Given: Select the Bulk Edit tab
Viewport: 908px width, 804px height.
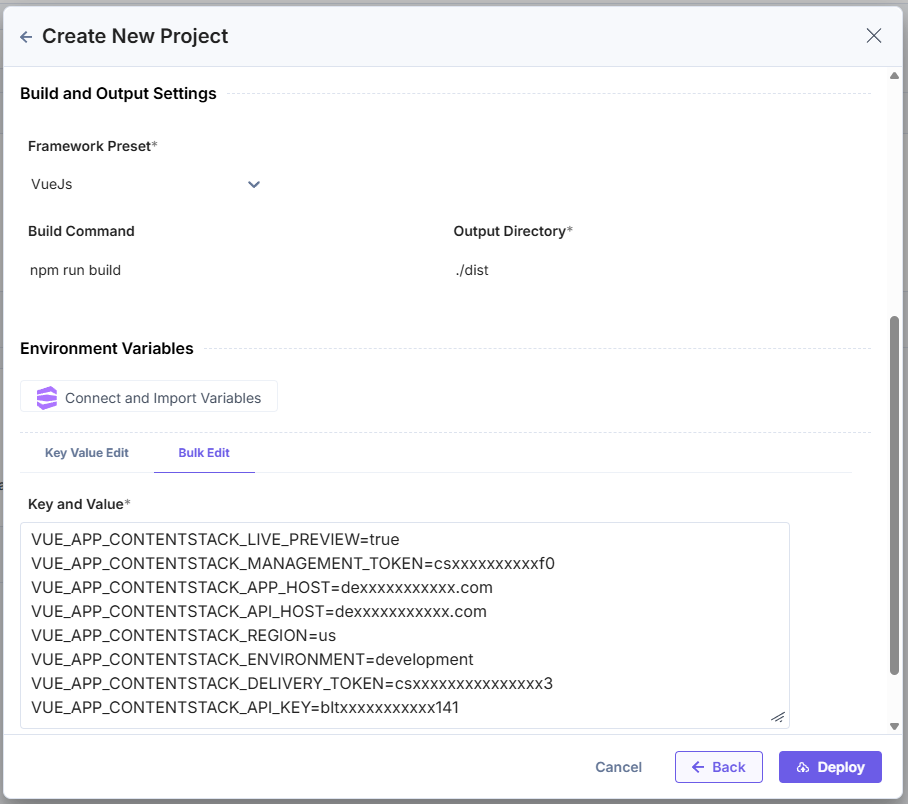Looking at the screenshot, I should [x=204, y=452].
